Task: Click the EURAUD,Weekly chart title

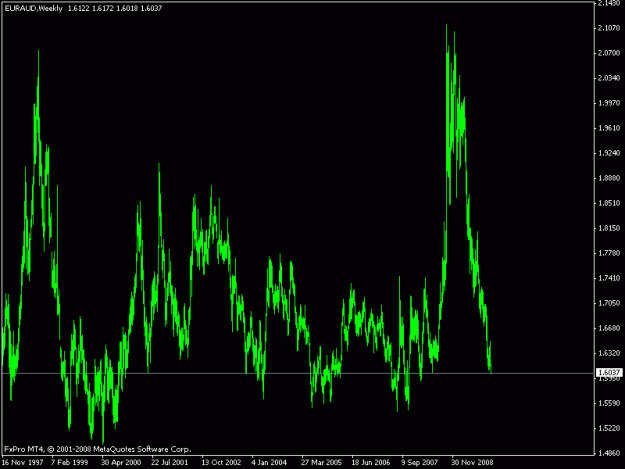Action: (x=33, y=8)
